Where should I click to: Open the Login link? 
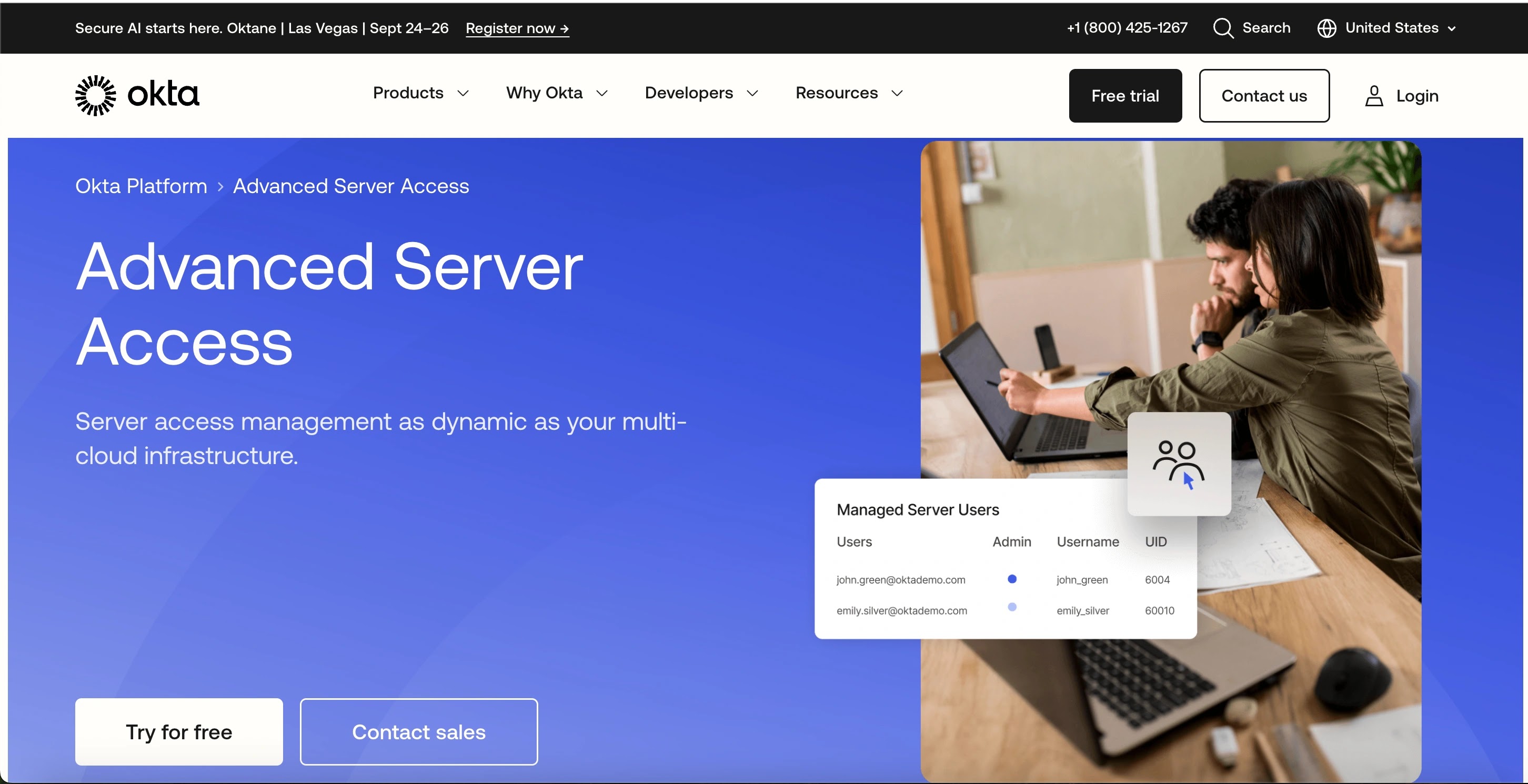click(1416, 95)
